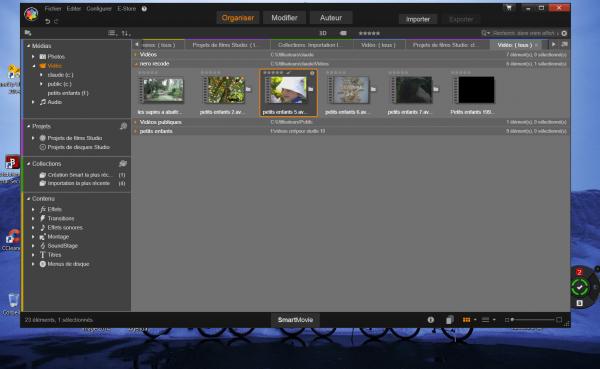Expand the Photos tree node
600x369 pixels.
[33, 57]
